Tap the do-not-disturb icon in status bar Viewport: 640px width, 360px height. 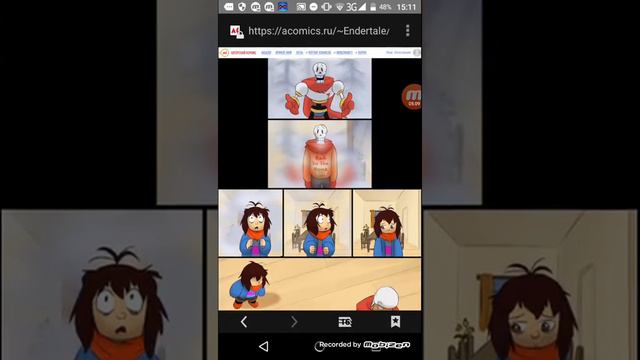(313, 7)
